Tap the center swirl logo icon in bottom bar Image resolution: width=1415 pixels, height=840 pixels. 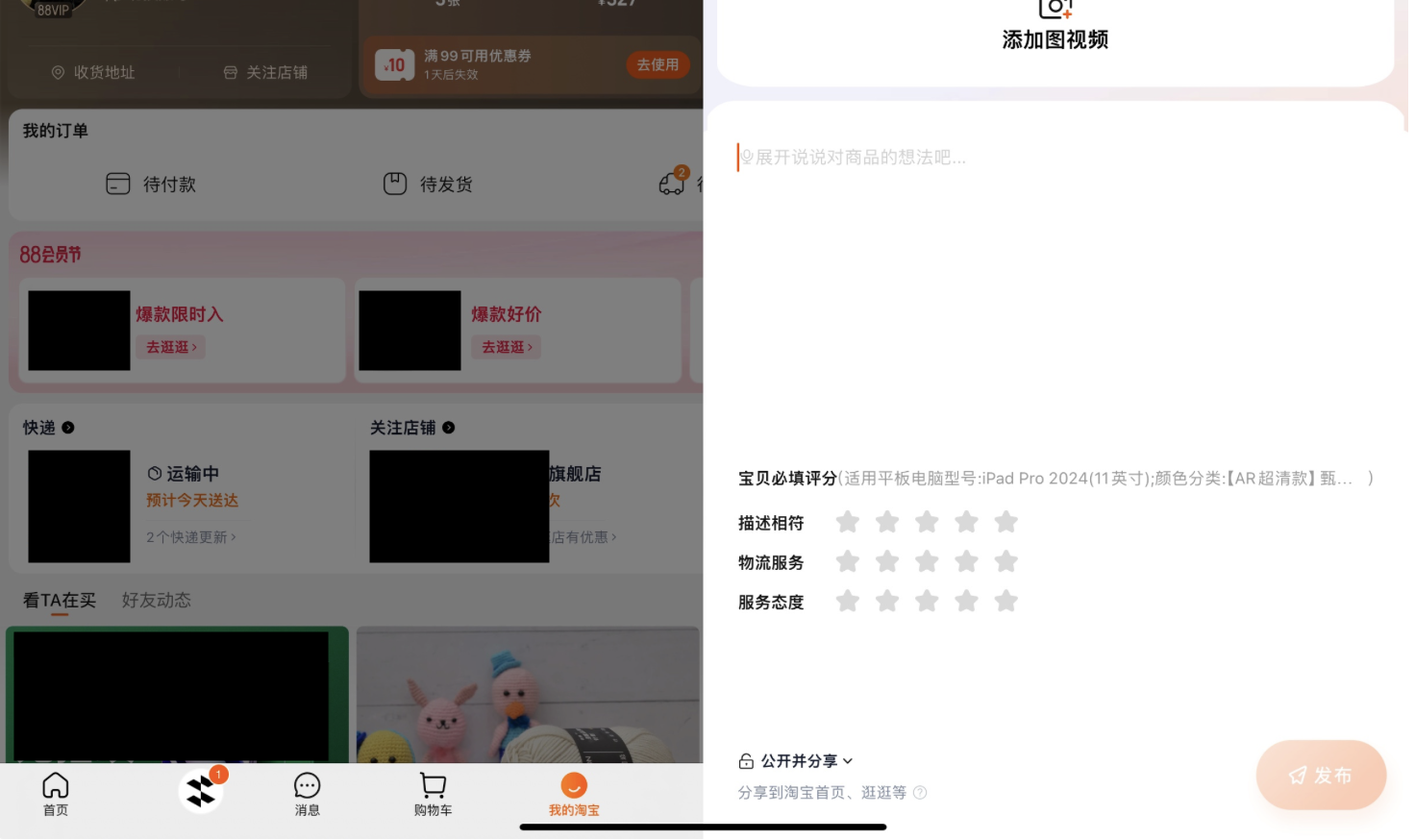click(201, 792)
